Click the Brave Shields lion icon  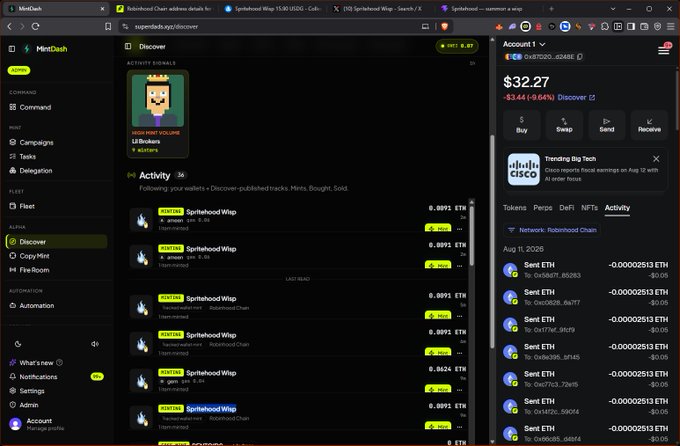click(444, 26)
